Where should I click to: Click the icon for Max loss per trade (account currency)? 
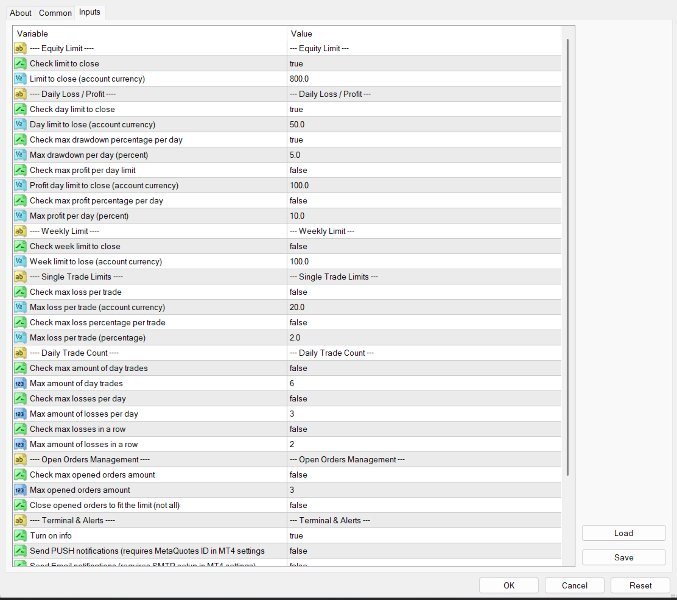tap(20, 307)
